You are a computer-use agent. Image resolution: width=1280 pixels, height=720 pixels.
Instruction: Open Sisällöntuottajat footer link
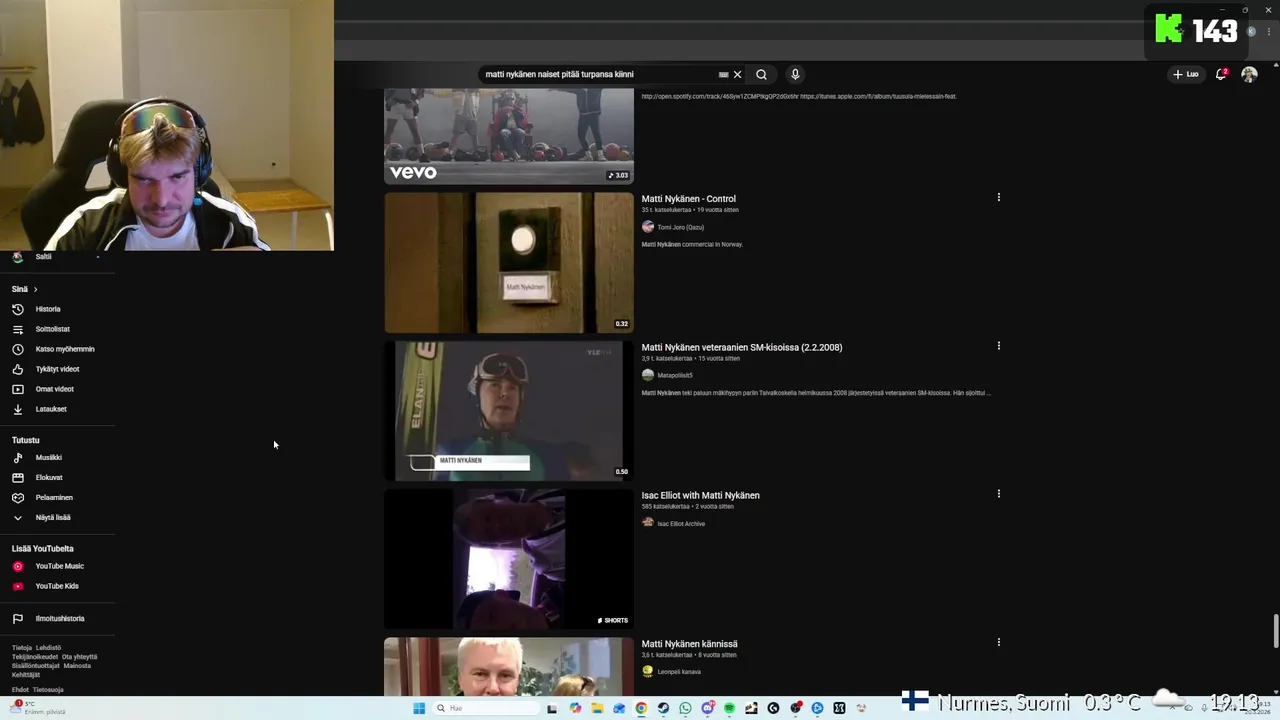pyautogui.click(x=36, y=666)
